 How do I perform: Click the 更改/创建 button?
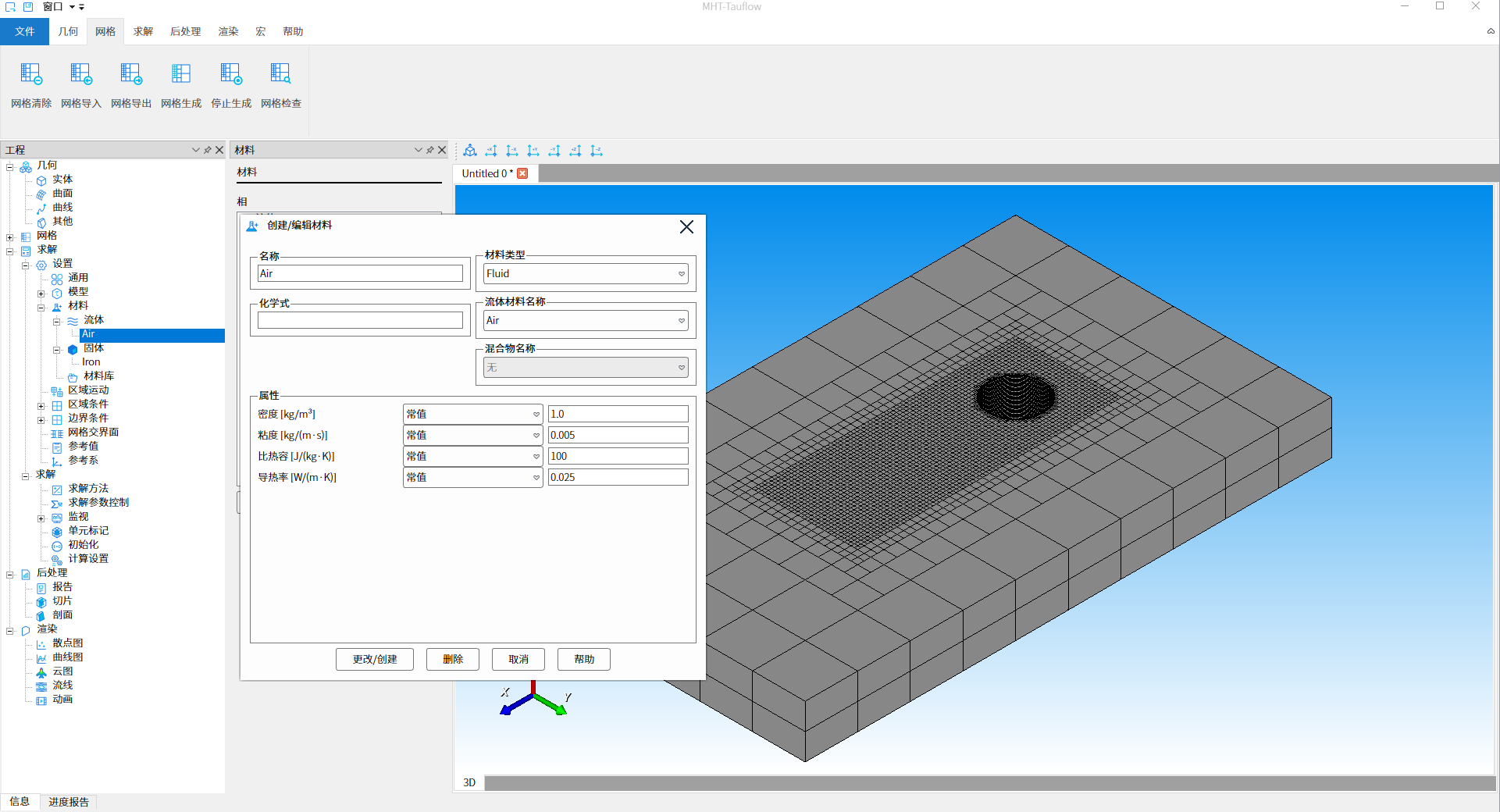375,660
